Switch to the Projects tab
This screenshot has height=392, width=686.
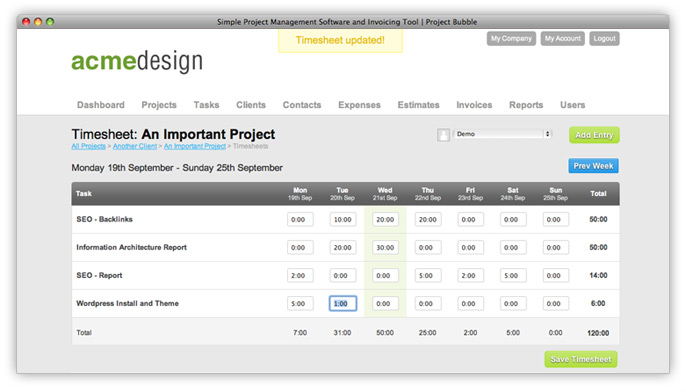click(159, 105)
